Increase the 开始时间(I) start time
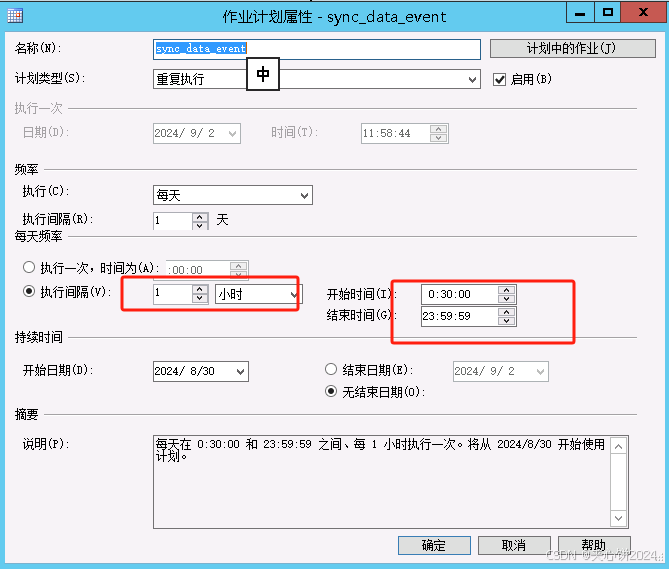The width and height of the screenshot is (669, 569). pyautogui.click(x=506, y=290)
